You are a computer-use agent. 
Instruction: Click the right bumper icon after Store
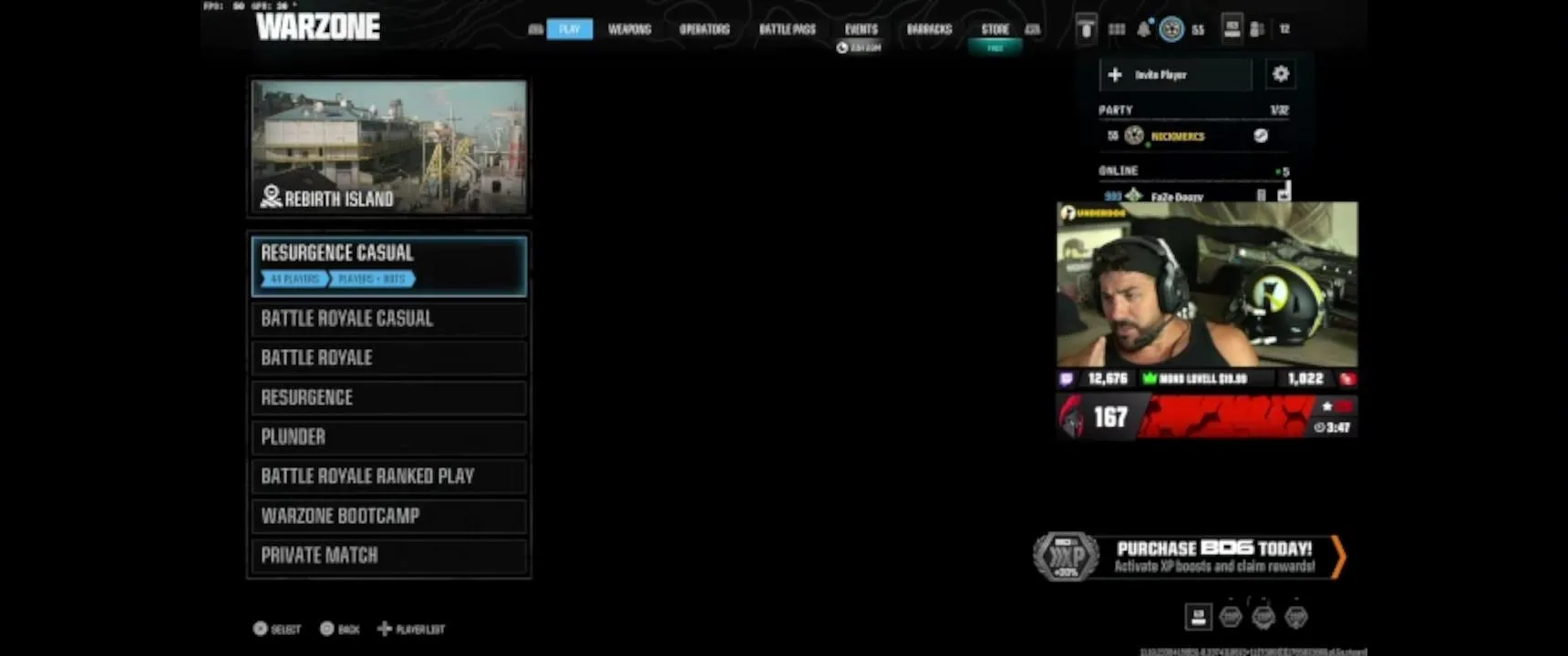1032,29
